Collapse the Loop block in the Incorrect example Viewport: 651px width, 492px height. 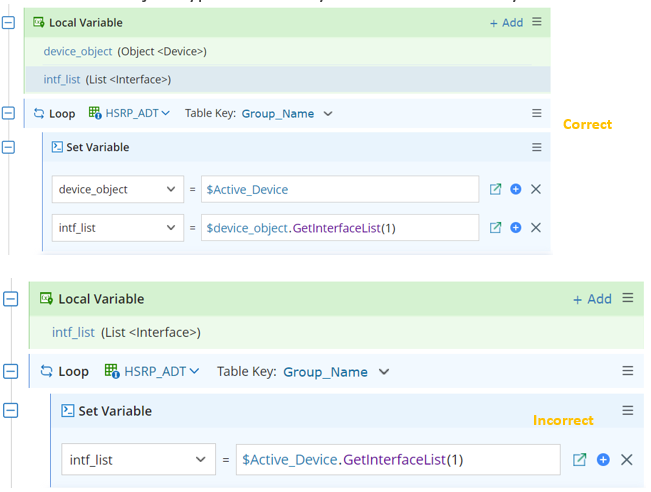[10, 371]
